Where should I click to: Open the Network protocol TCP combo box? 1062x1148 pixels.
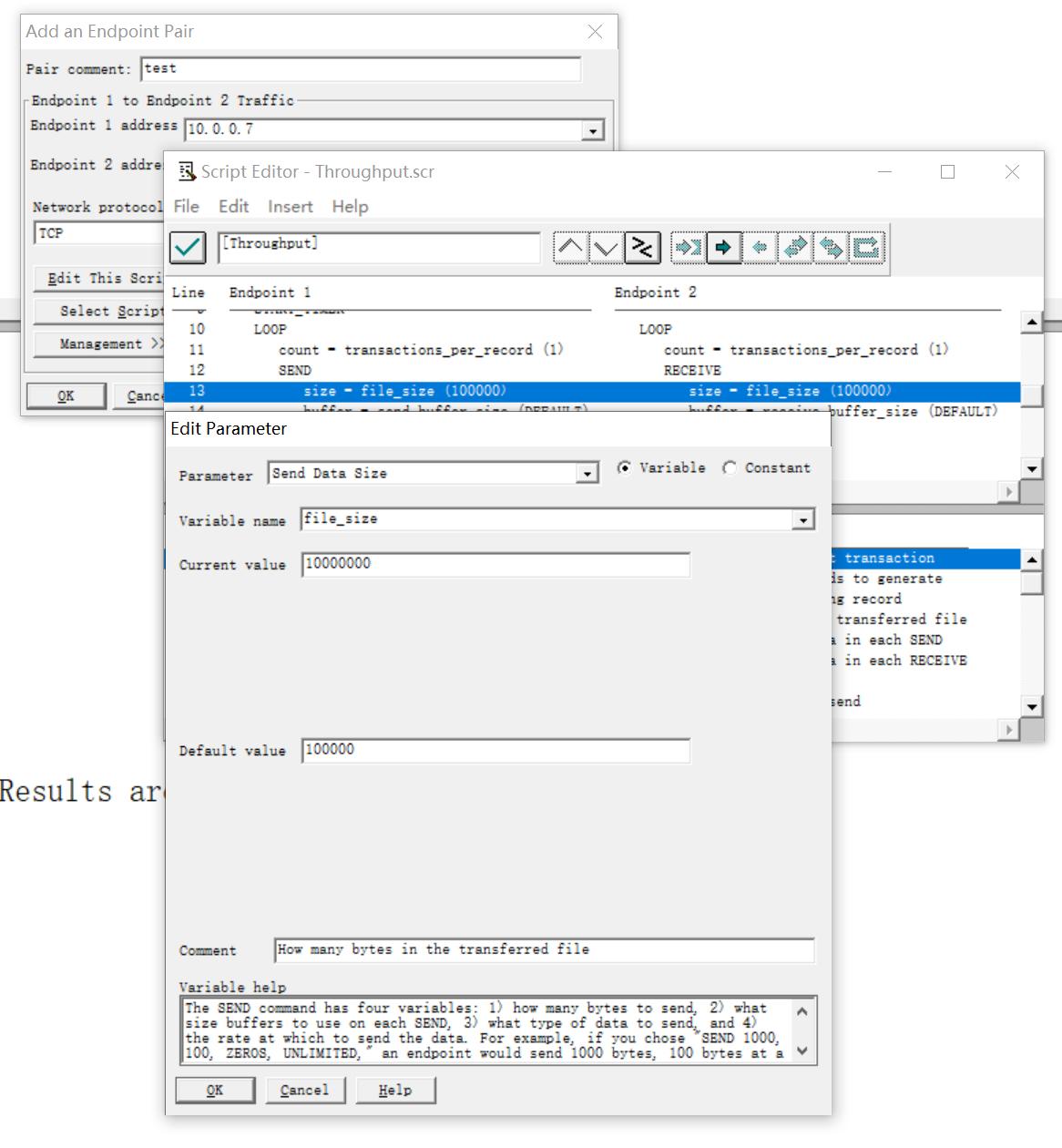(98, 233)
